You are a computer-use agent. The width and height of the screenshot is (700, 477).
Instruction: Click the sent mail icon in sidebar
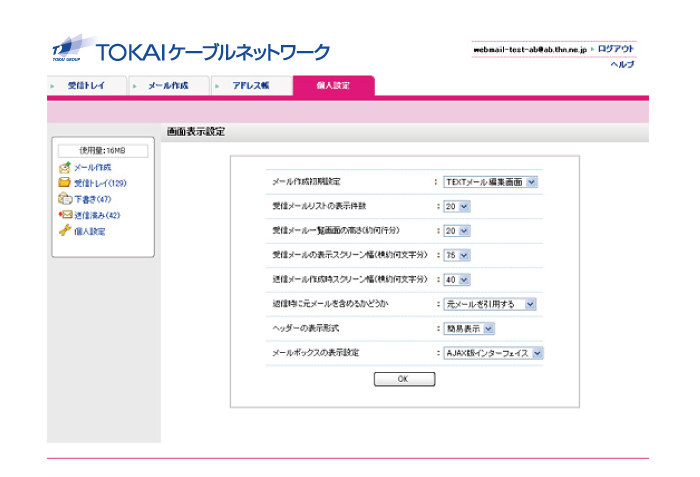coord(65,215)
